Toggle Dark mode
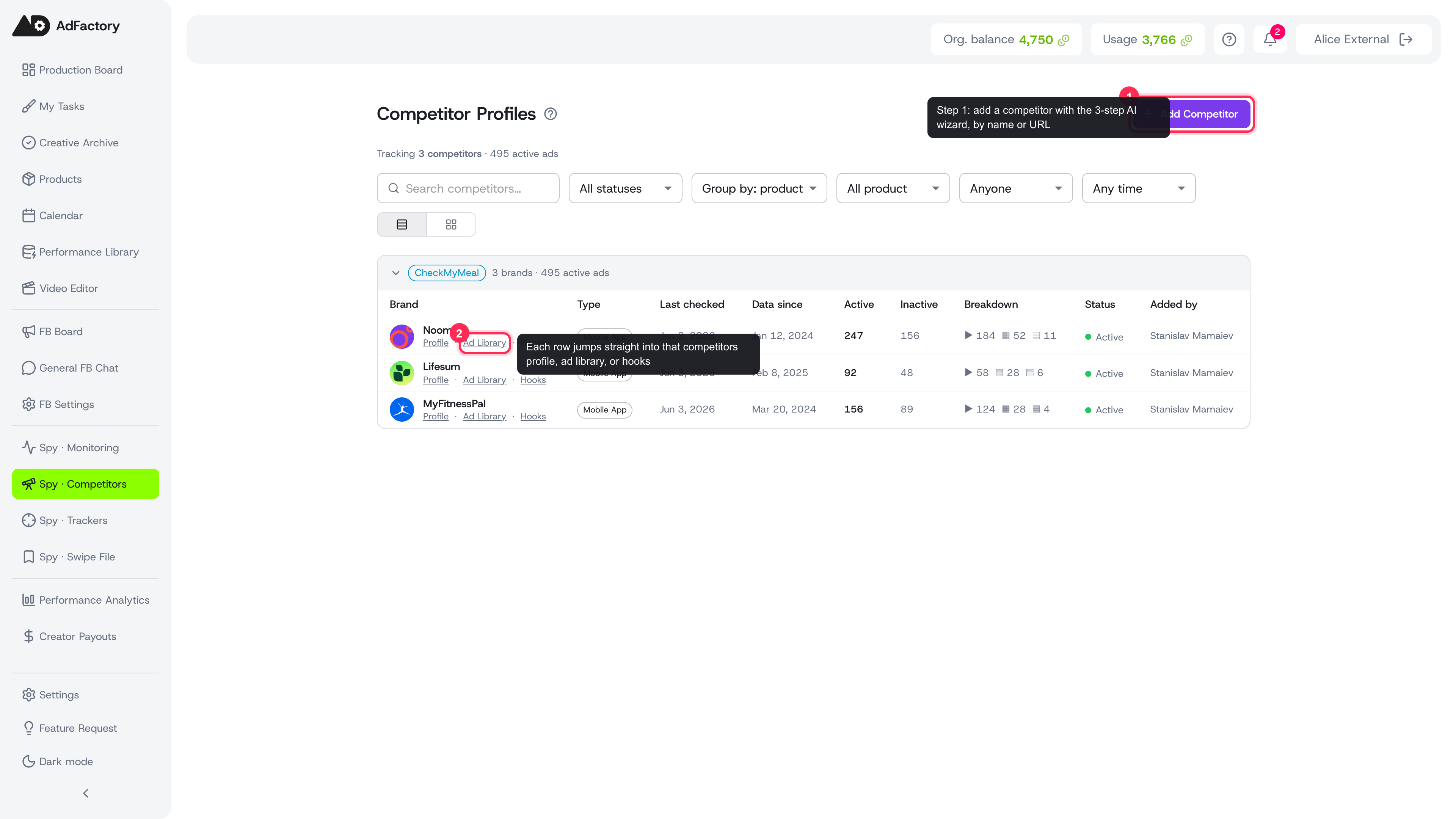The image size is (1456, 819). pos(85,761)
